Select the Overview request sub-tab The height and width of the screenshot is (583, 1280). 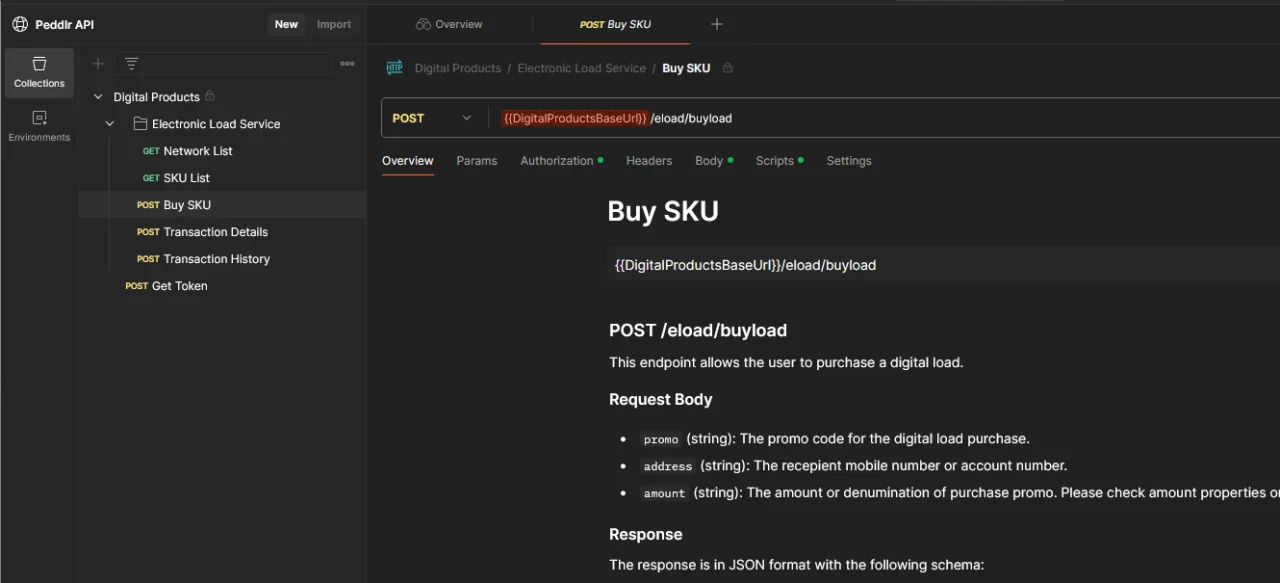[408, 161]
